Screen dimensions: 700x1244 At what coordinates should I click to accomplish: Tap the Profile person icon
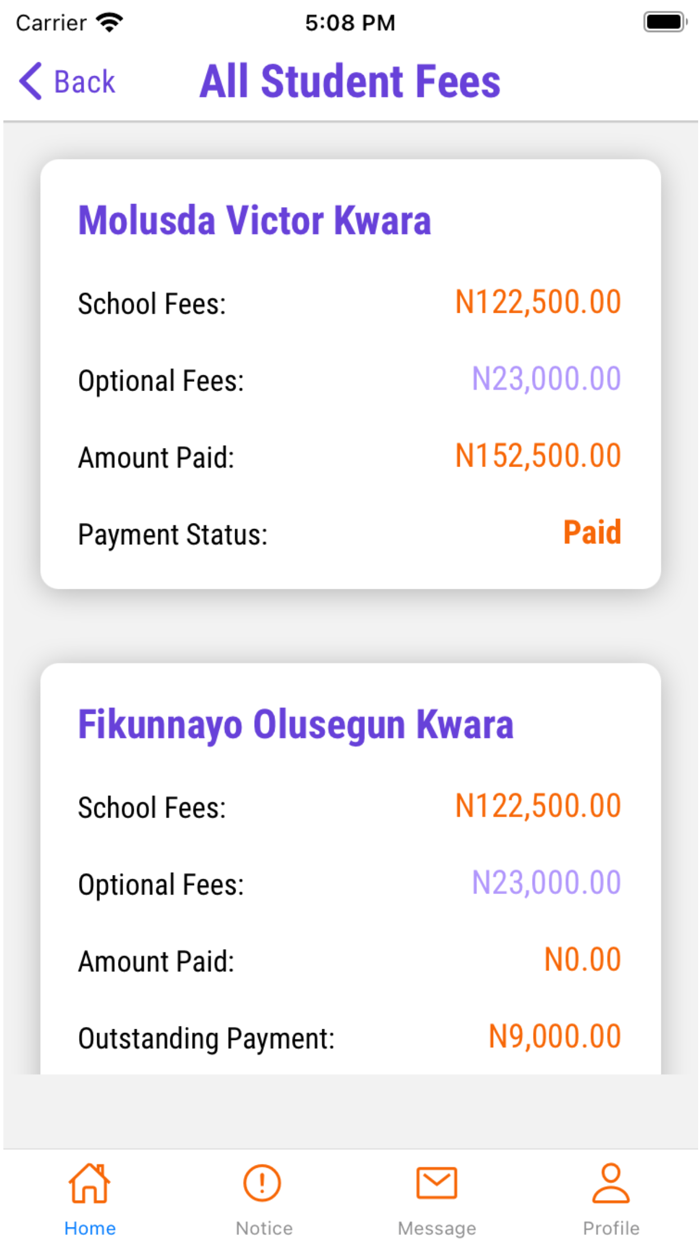point(610,1181)
